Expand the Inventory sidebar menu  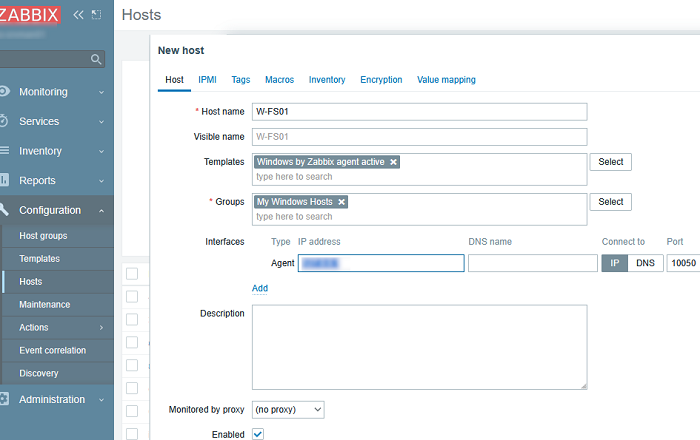pos(101,152)
